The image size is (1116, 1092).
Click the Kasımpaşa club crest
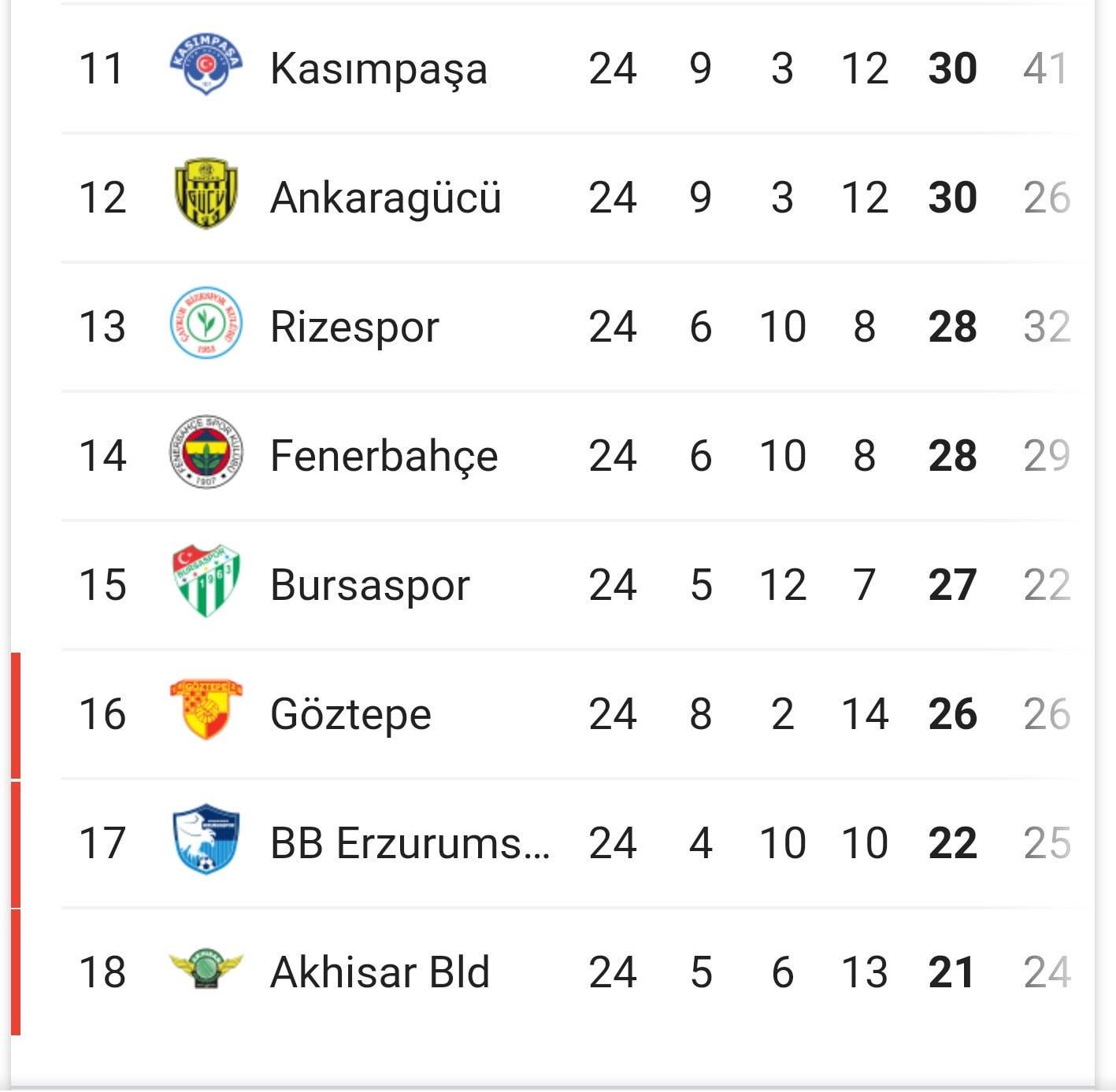pos(206,65)
